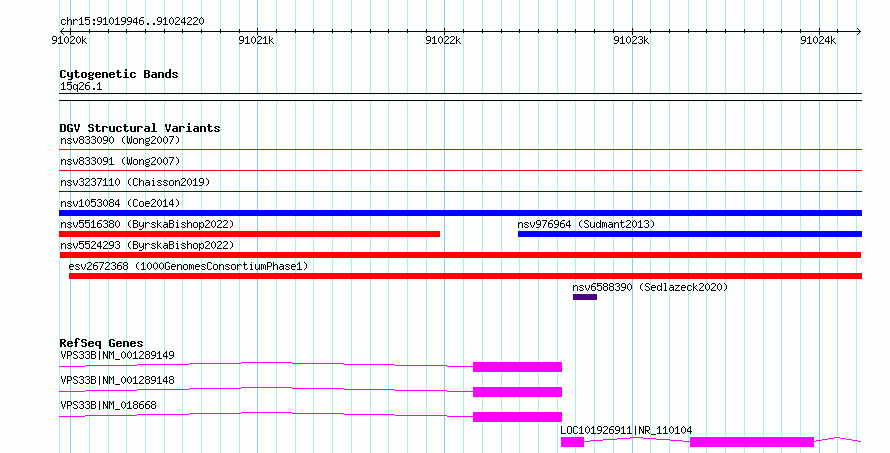Viewport: 890px width, 453px height.
Task: Click the VPS33B NM_018668 magenta exon block
Action: click(518, 417)
